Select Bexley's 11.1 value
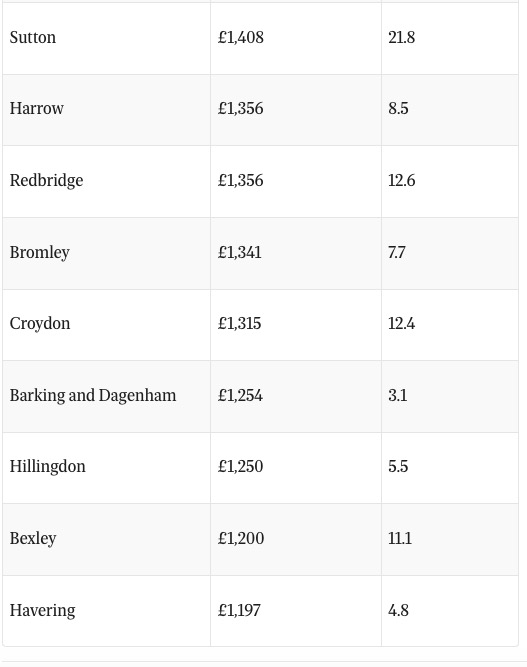 (x=400, y=538)
